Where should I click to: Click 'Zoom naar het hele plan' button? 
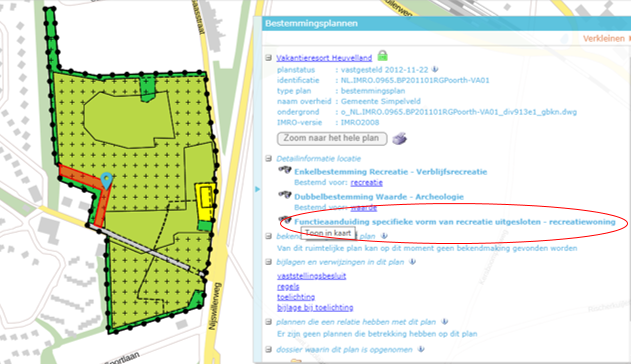(332, 138)
